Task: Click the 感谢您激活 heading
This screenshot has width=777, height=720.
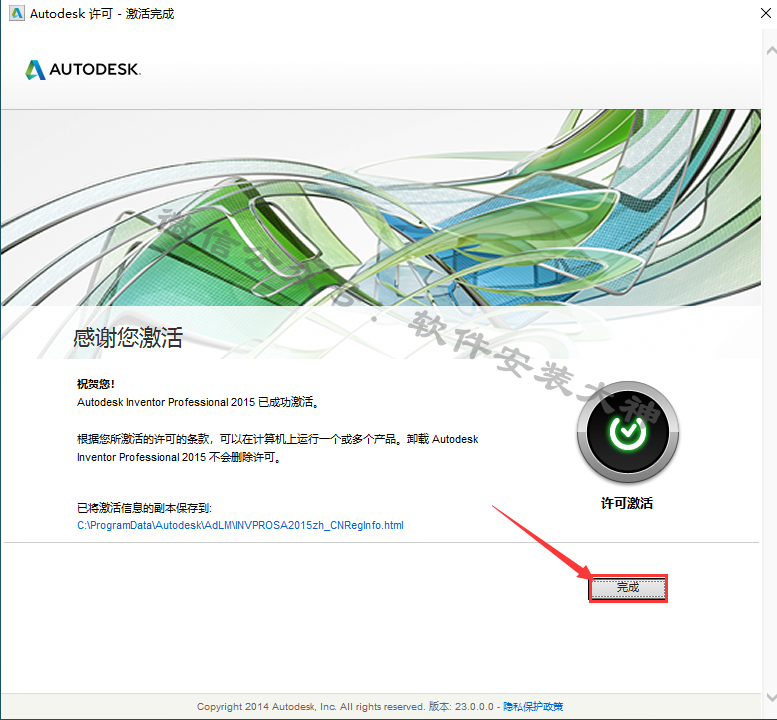Action: [128, 338]
